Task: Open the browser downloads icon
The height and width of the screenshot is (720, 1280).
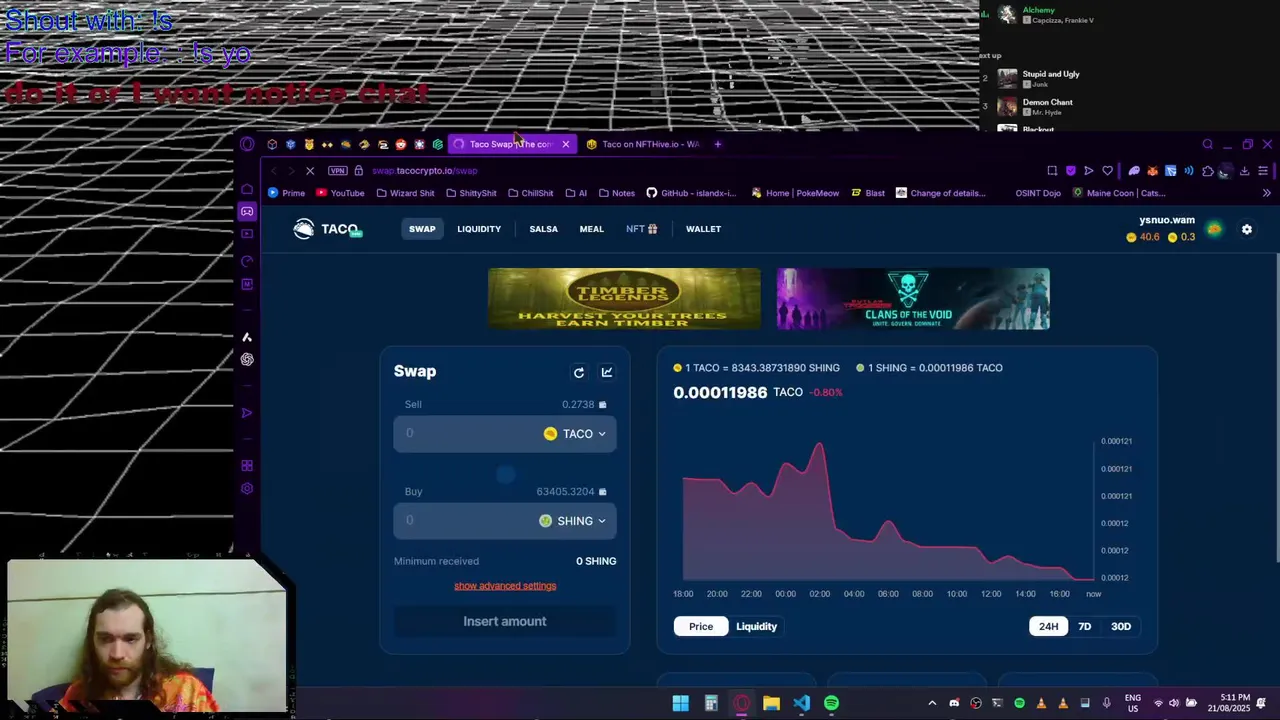Action: (1244, 171)
